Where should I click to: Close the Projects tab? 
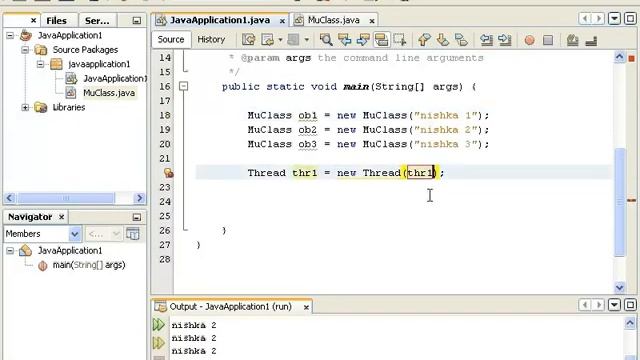(33, 20)
